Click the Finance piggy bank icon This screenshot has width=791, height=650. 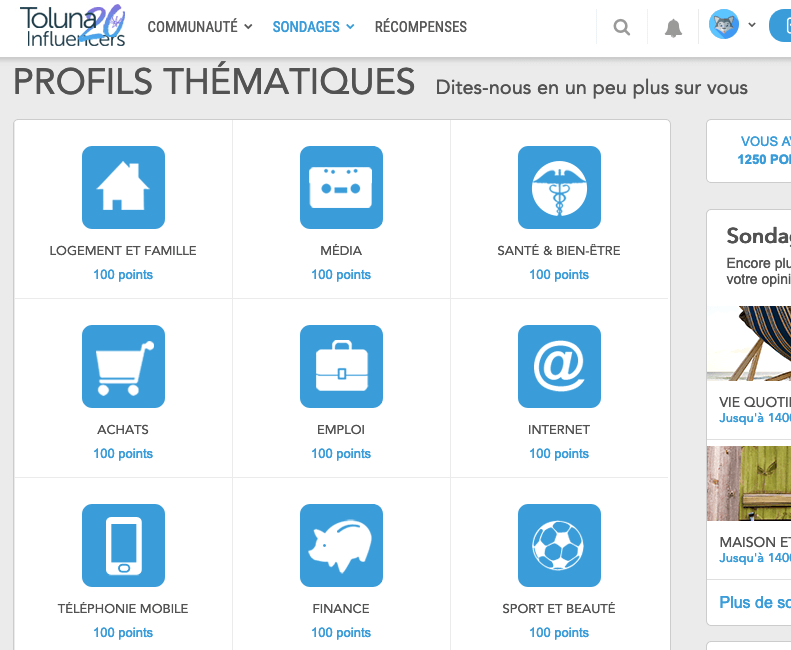[341, 545]
